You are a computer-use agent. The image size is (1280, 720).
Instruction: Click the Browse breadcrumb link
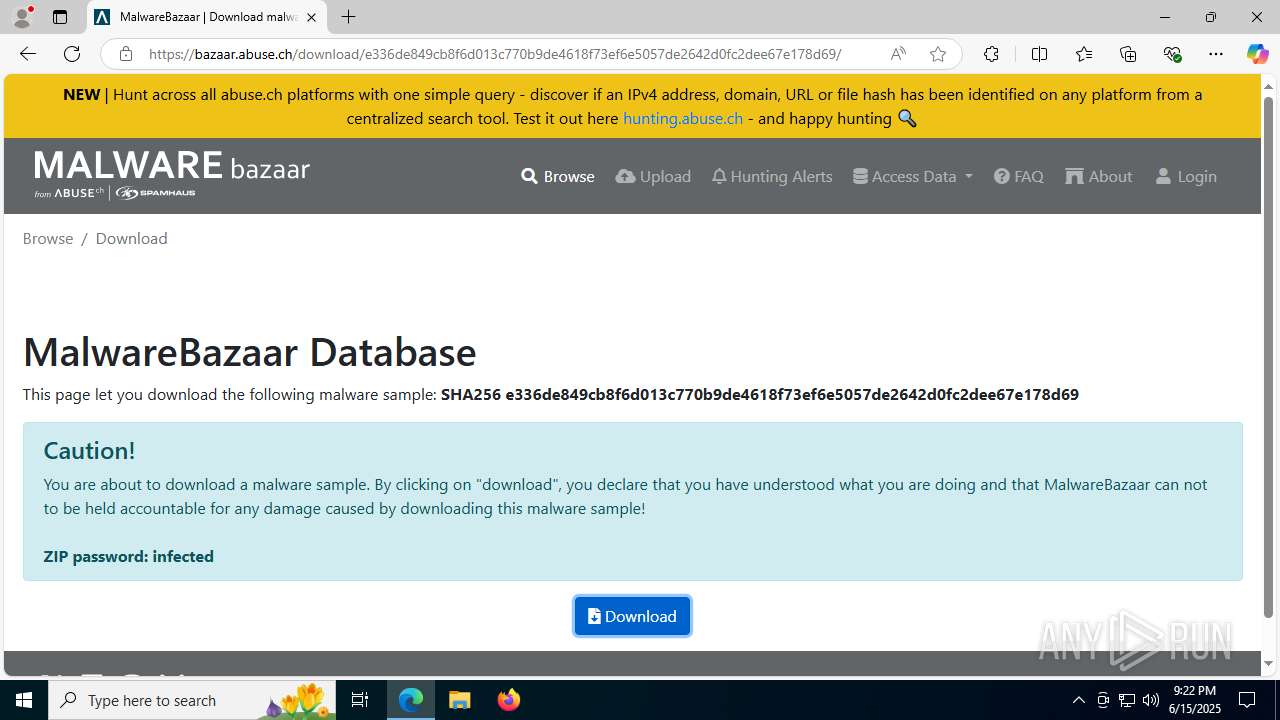click(x=48, y=238)
